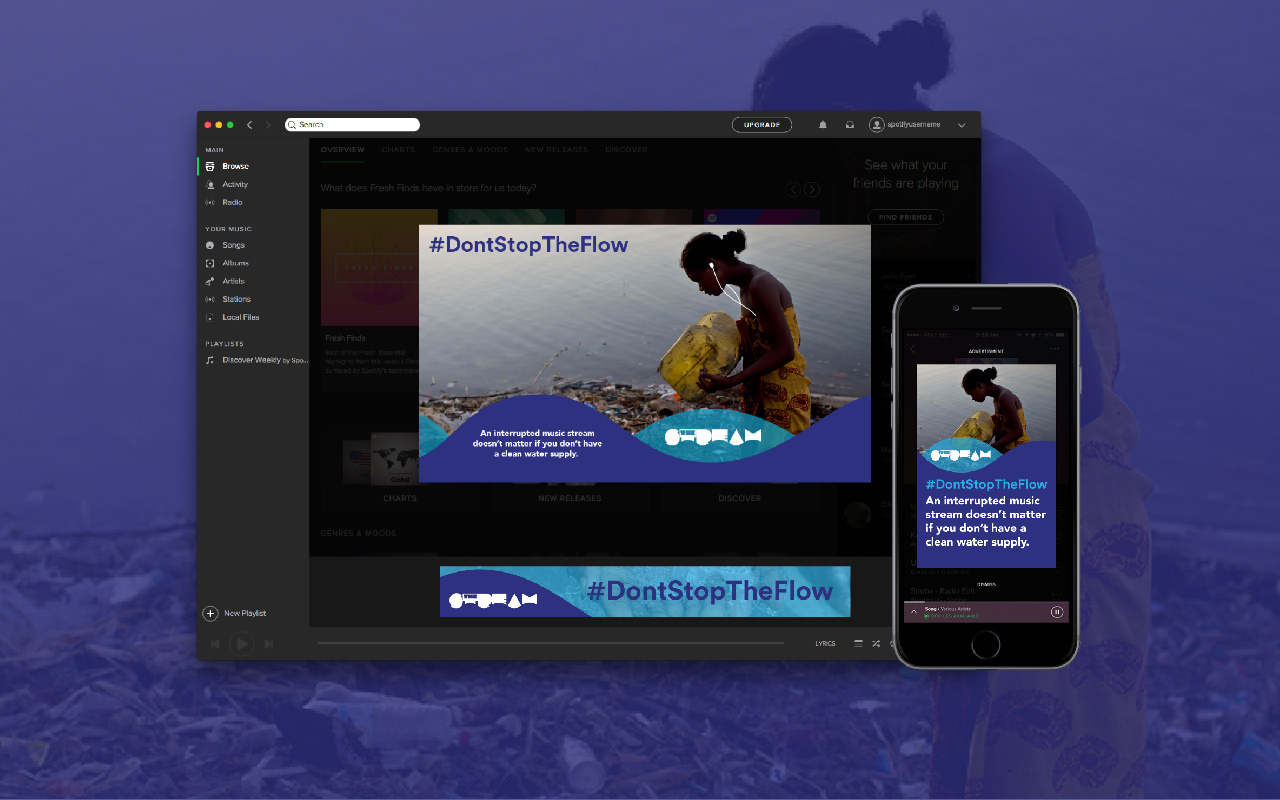
Task: Tap the phone more options dots
Action: tap(1054, 349)
